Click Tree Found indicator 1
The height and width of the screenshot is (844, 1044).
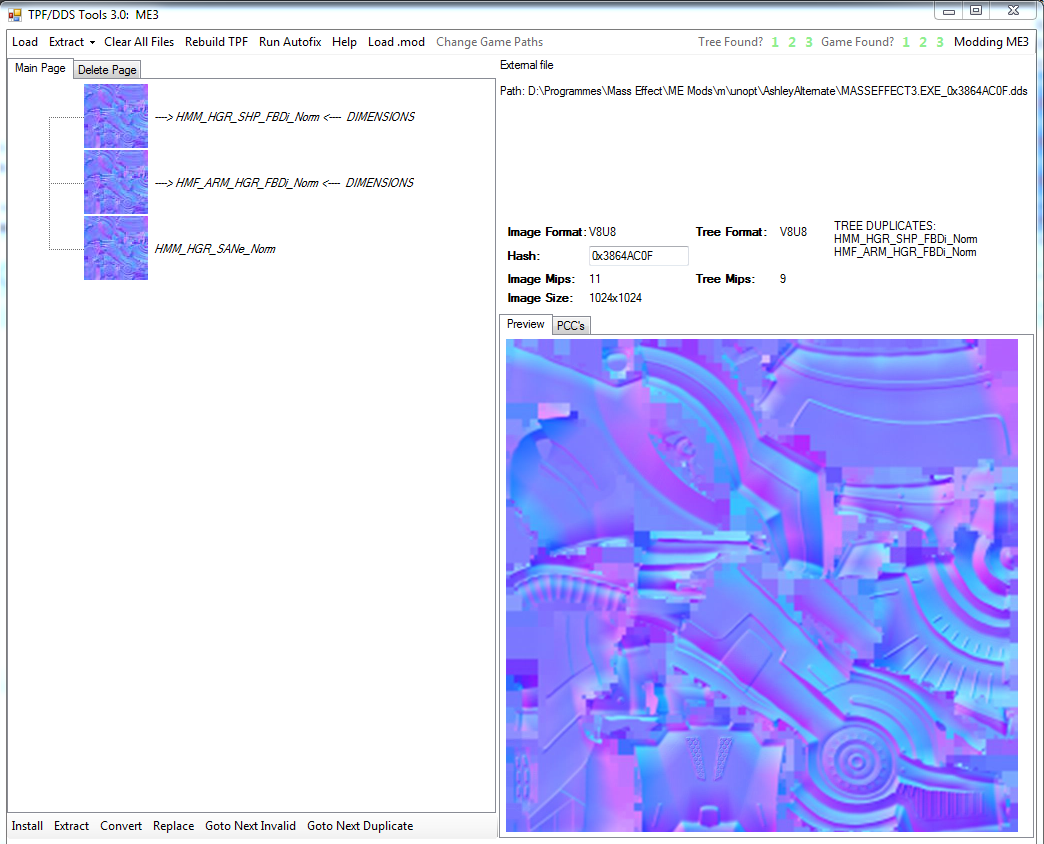tap(775, 42)
